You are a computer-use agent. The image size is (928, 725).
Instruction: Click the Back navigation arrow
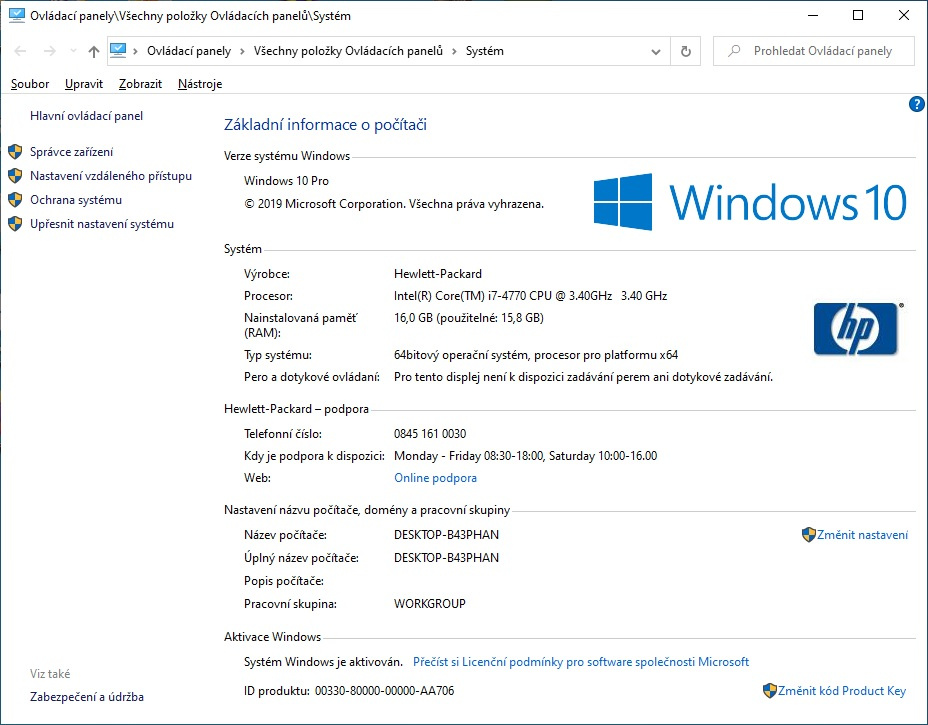[20, 51]
